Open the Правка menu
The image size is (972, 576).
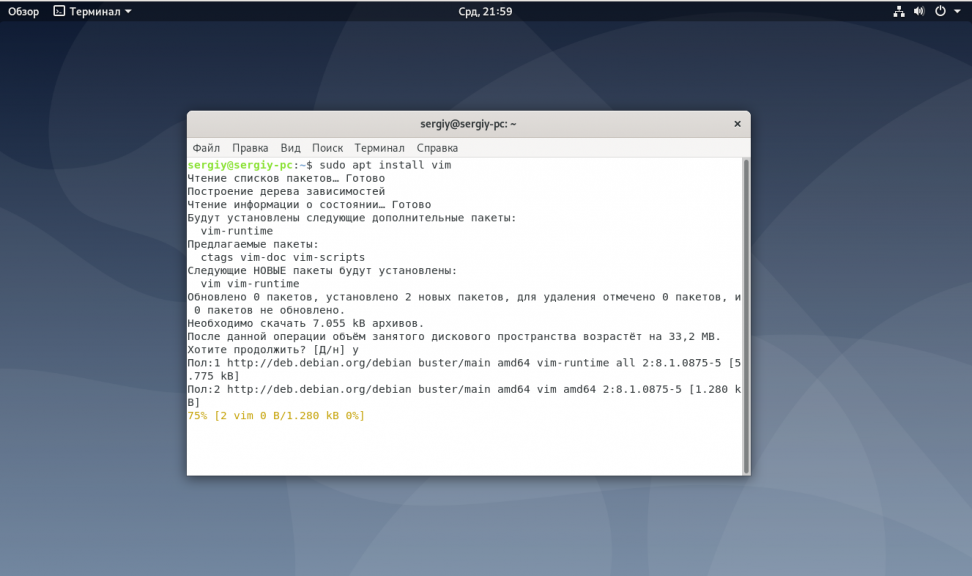pos(250,147)
